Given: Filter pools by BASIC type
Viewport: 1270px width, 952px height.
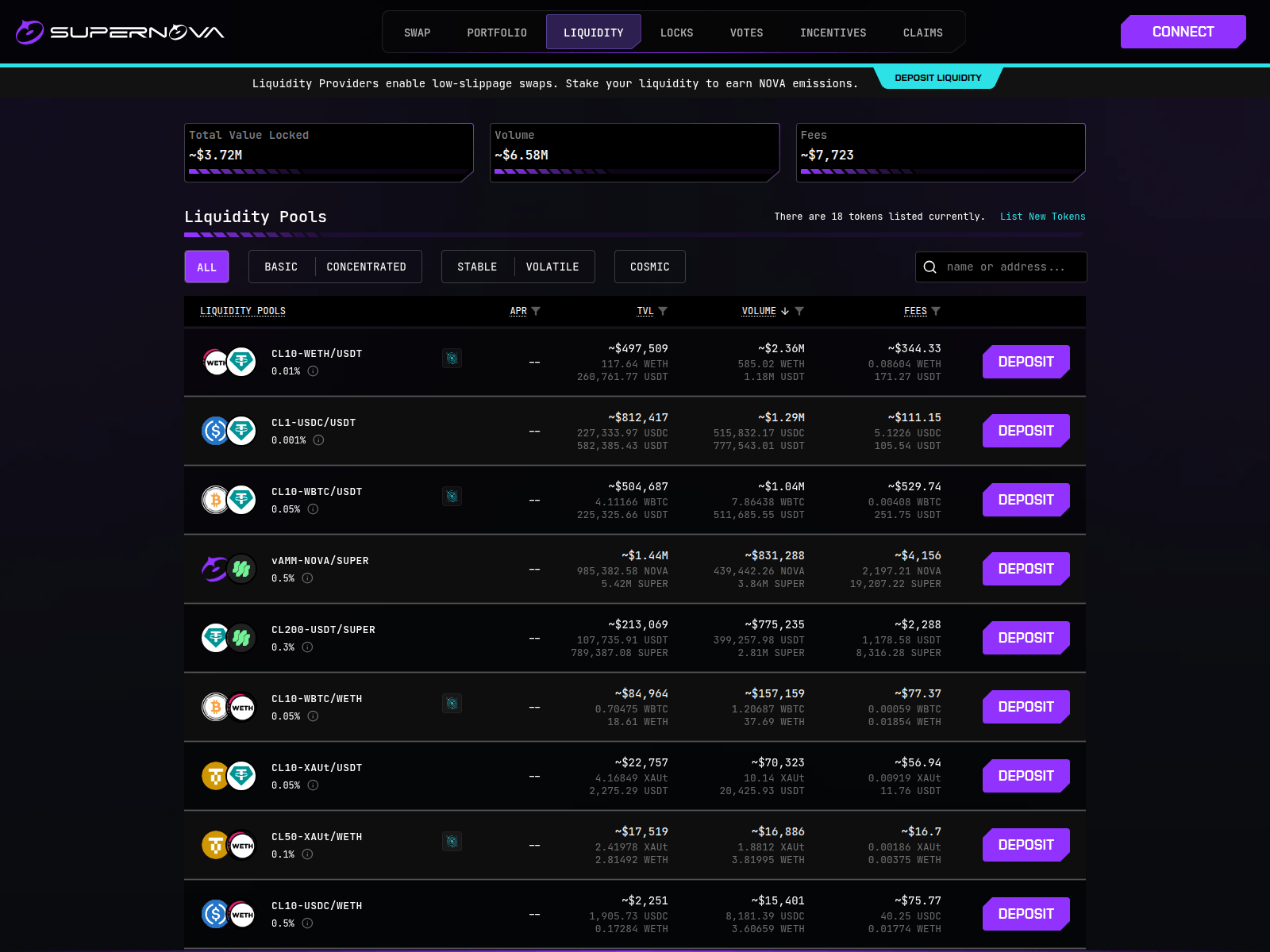Looking at the screenshot, I should (281, 267).
